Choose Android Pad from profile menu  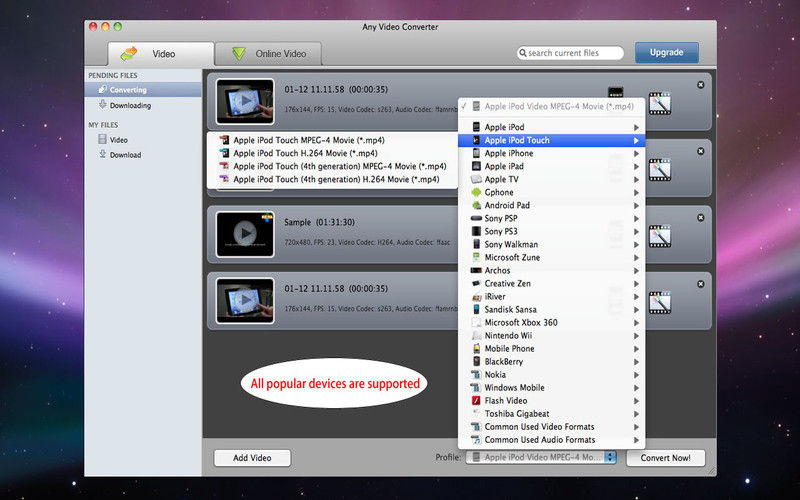552,205
